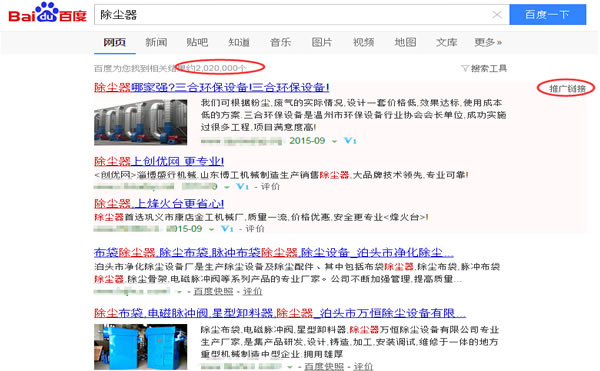This screenshot has height=371, width=600.
Task: Switch to the 贴吧 tab
Action: [197, 42]
